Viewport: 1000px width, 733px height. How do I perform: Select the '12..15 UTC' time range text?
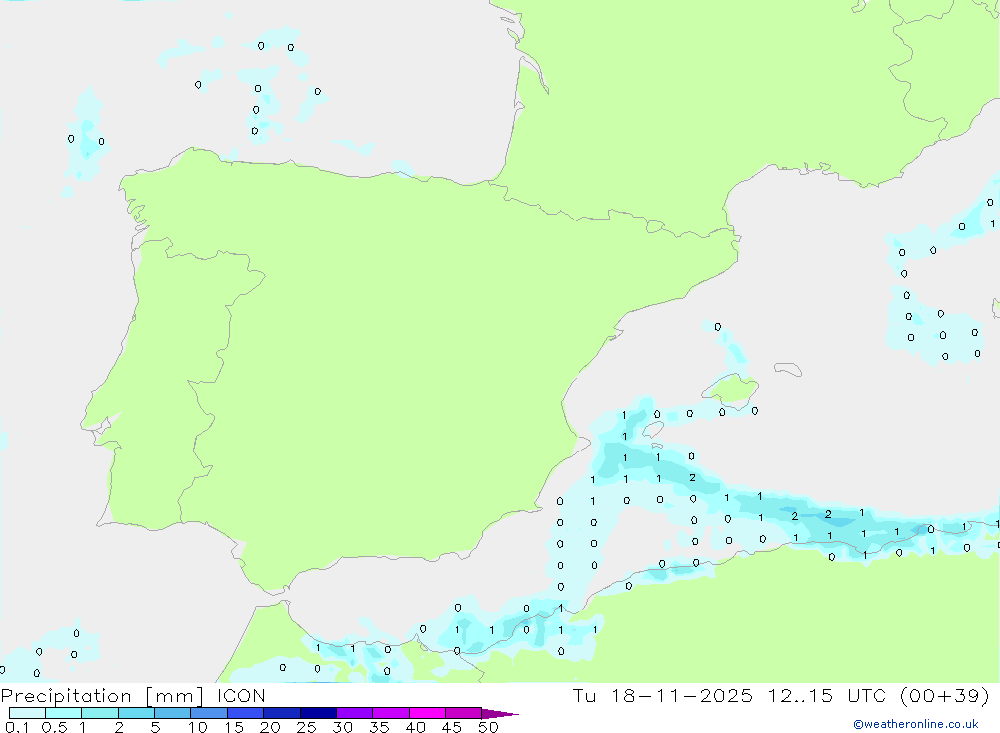tap(829, 695)
